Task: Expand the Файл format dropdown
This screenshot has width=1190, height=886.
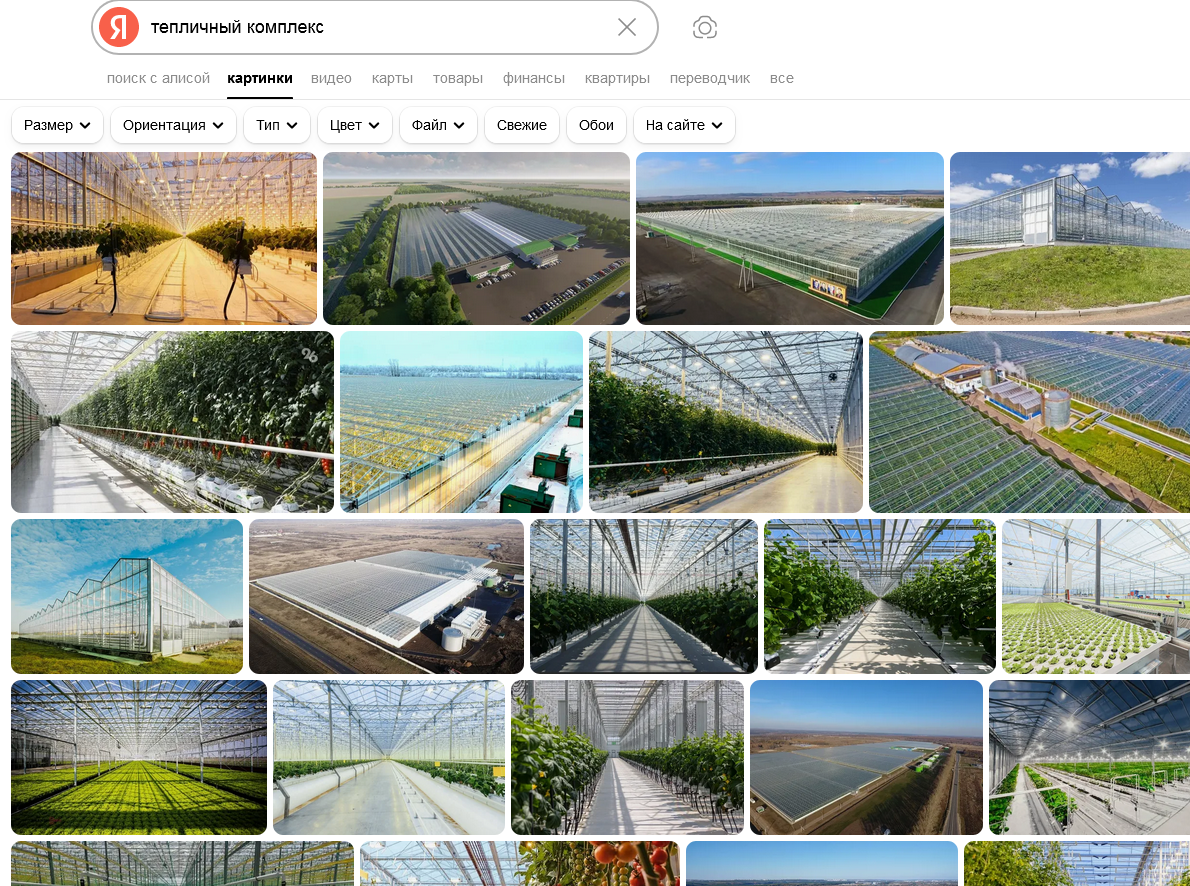Action: coord(438,125)
